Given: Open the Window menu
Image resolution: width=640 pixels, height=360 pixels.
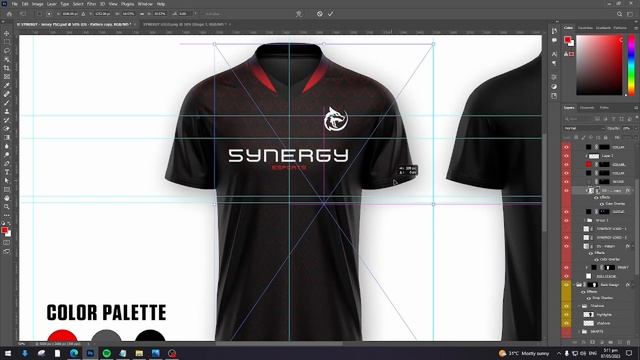Looking at the screenshot, I should click(x=145, y=4).
